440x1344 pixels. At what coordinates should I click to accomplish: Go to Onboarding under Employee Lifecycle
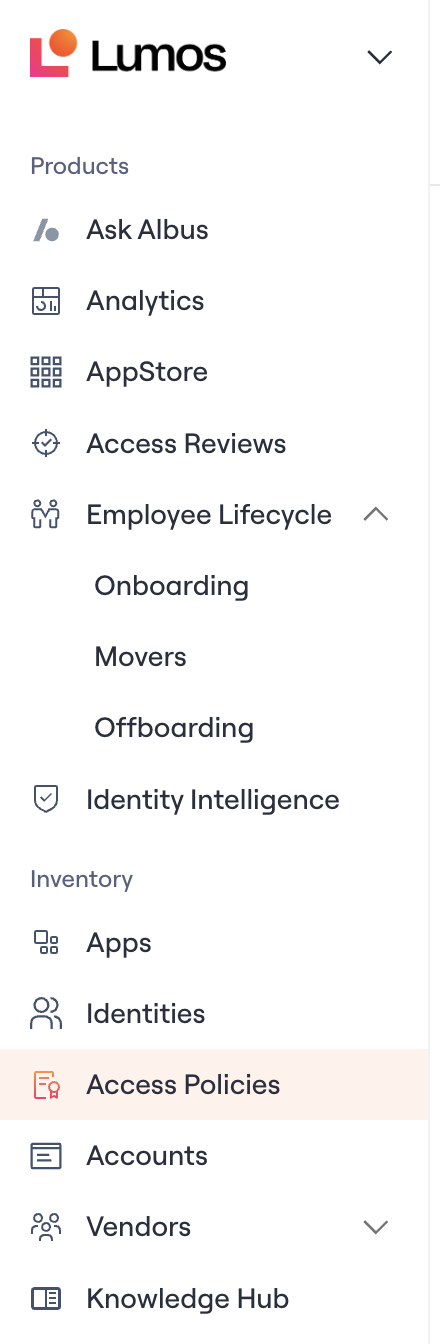pyautogui.click(x=172, y=586)
